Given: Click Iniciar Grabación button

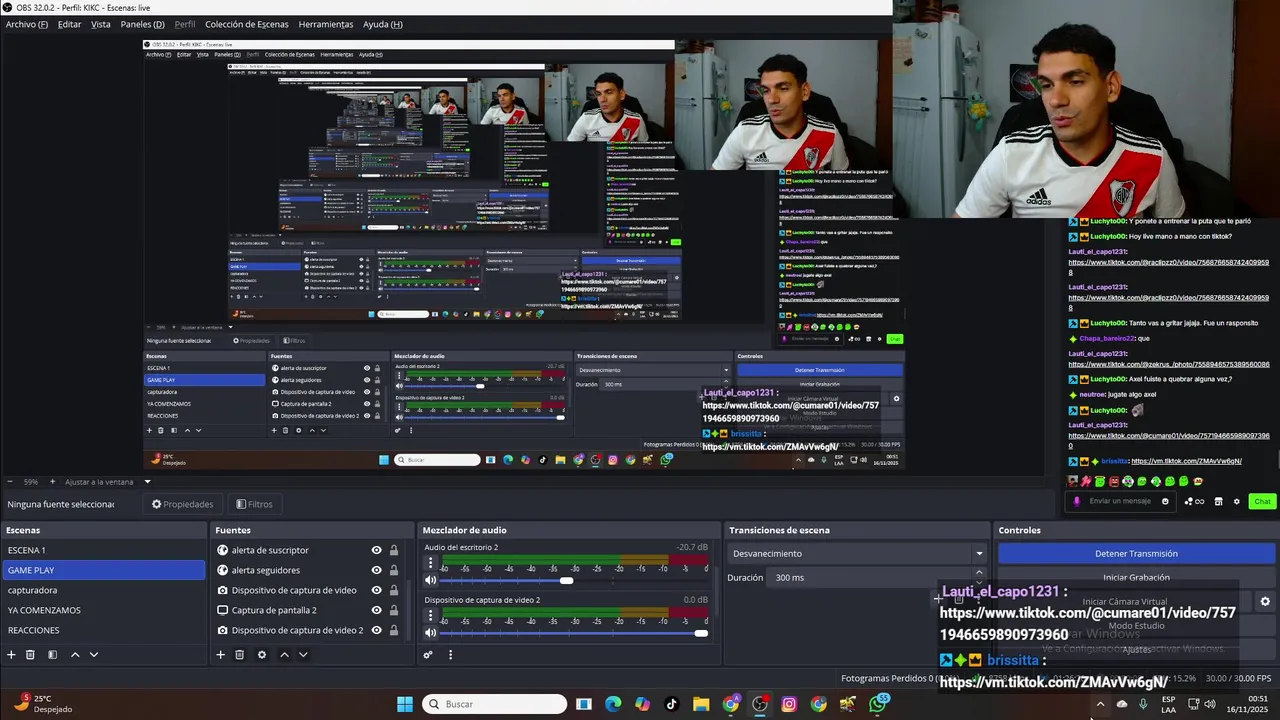Looking at the screenshot, I should click(x=1136, y=577).
